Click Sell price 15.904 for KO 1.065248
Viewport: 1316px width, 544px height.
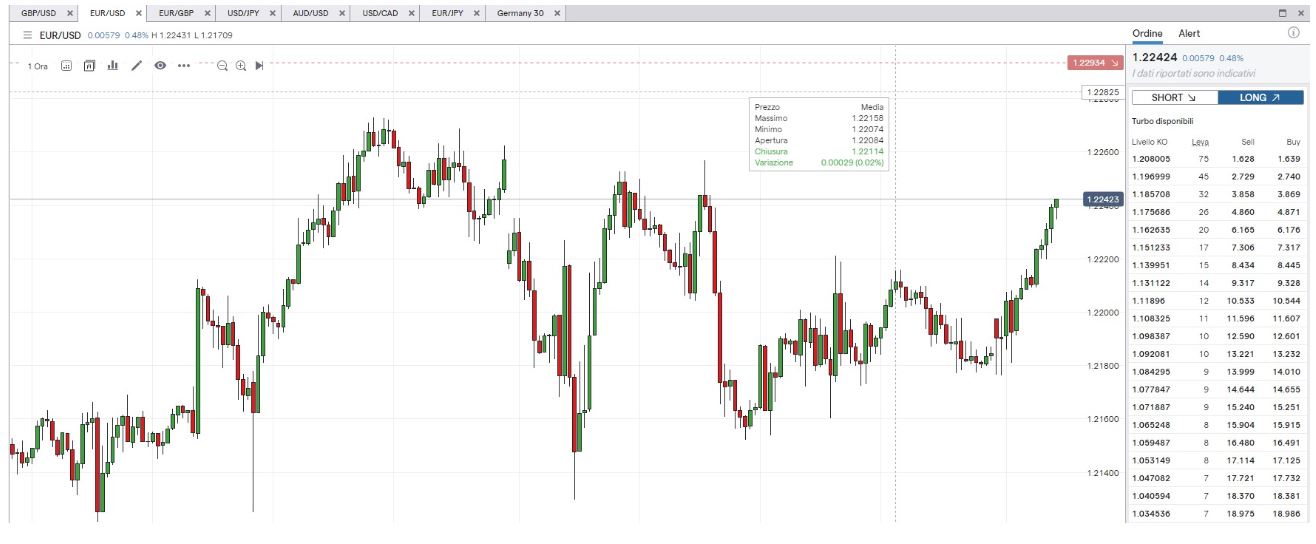pos(1241,425)
